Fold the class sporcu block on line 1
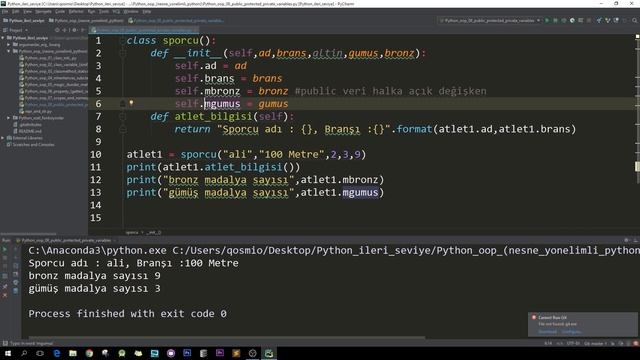The width and height of the screenshot is (640, 360). (x=122, y=40)
